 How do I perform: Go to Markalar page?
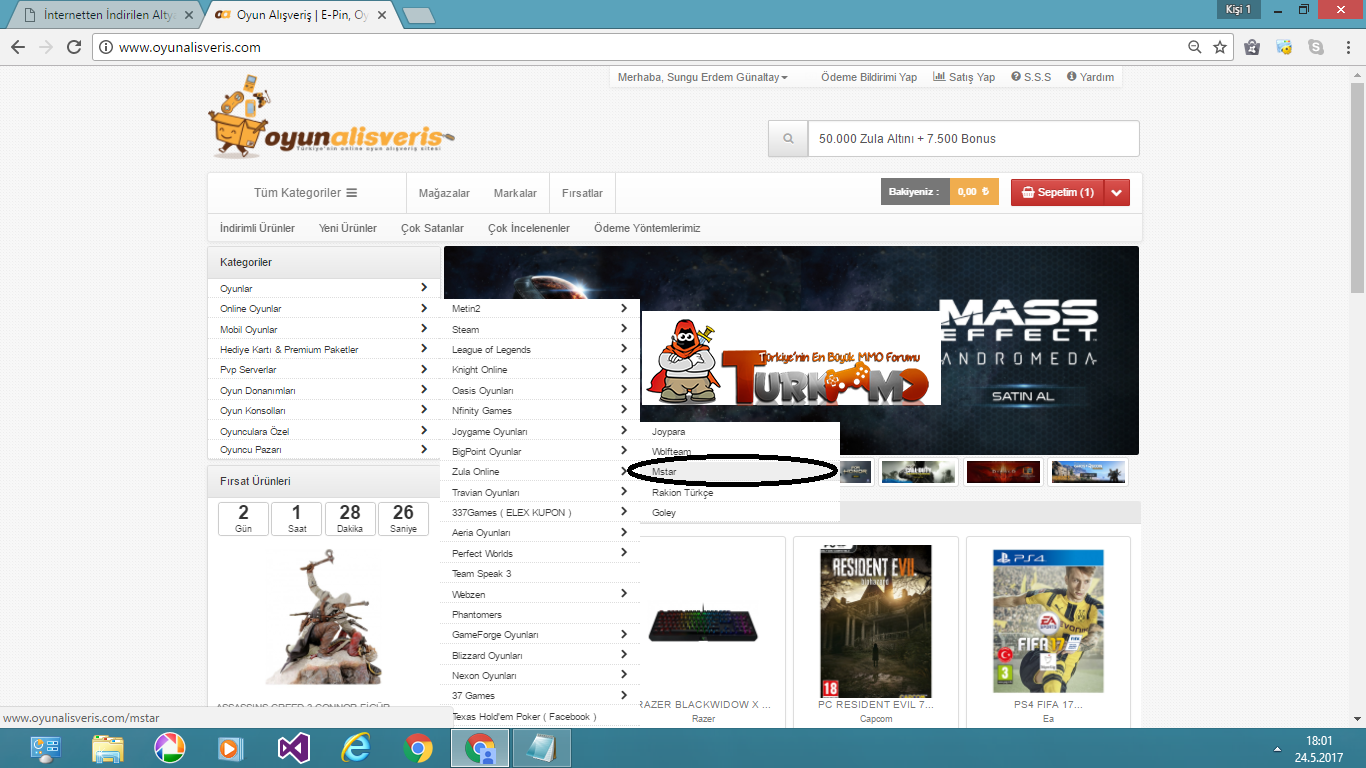[515, 193]
